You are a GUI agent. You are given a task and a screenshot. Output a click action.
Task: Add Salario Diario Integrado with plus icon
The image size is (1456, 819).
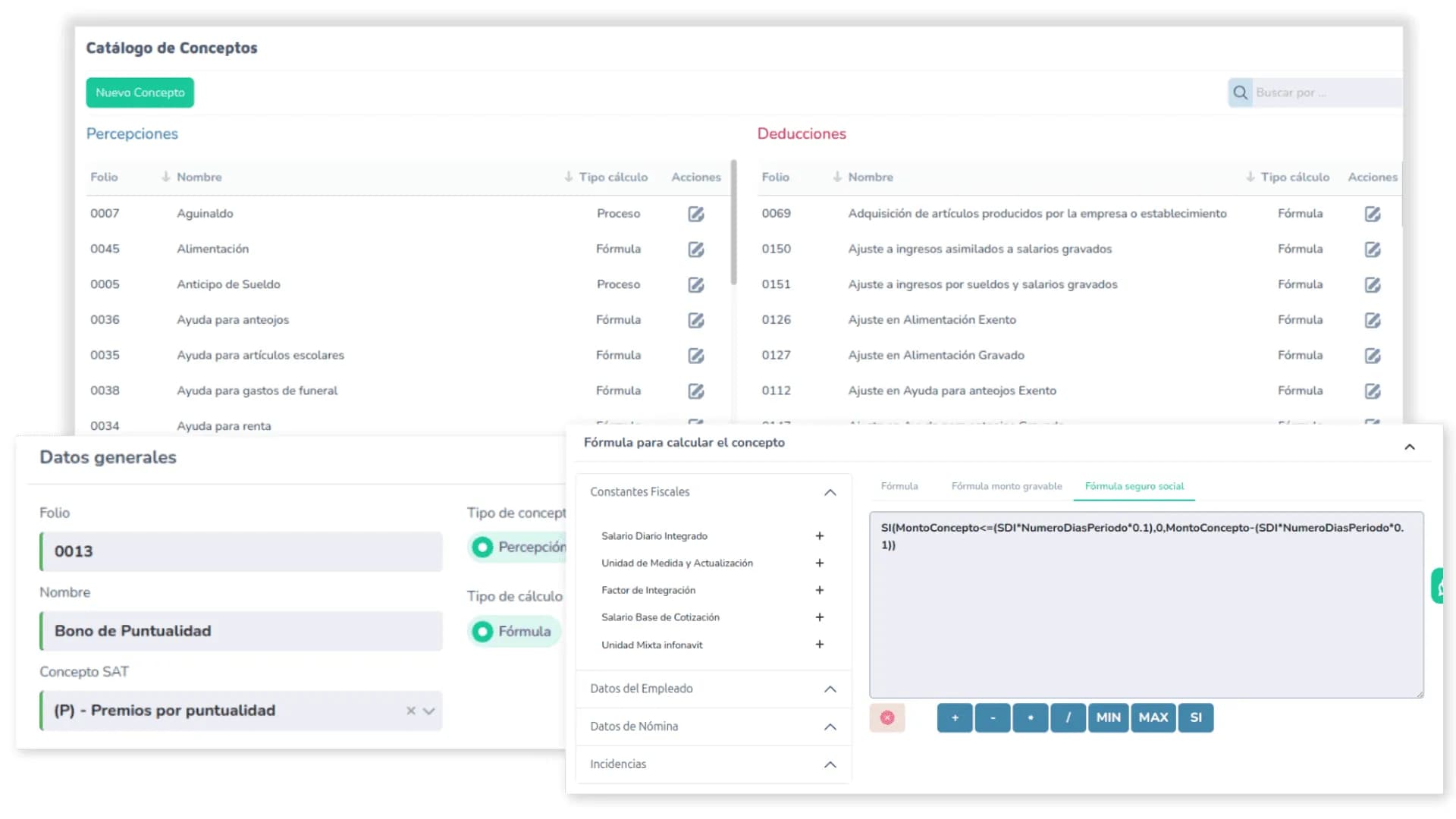point(819,536)
